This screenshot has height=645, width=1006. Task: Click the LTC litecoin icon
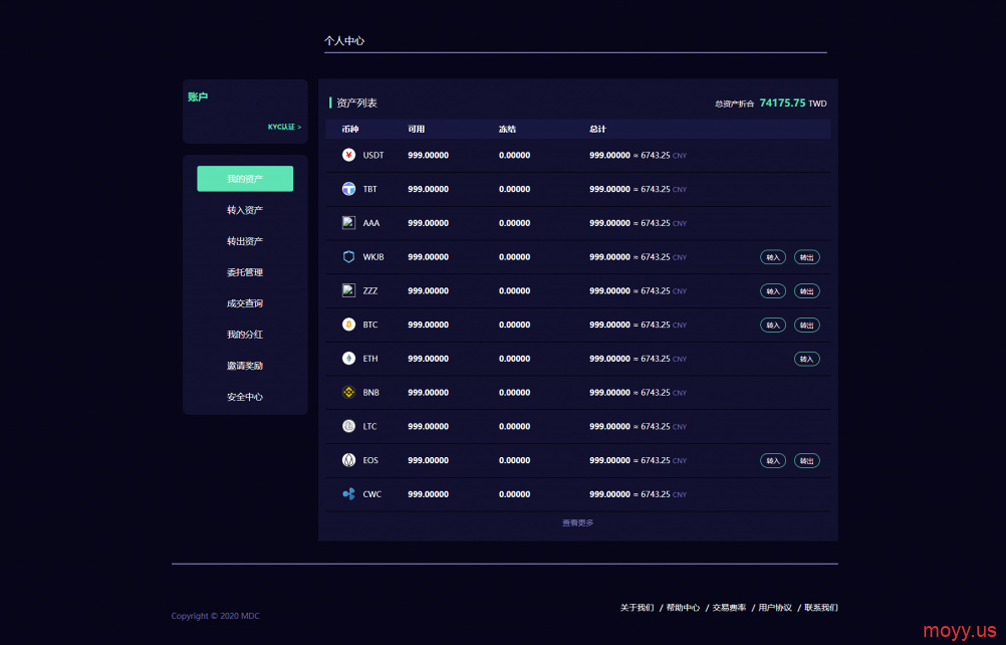(x=348, y=426)
